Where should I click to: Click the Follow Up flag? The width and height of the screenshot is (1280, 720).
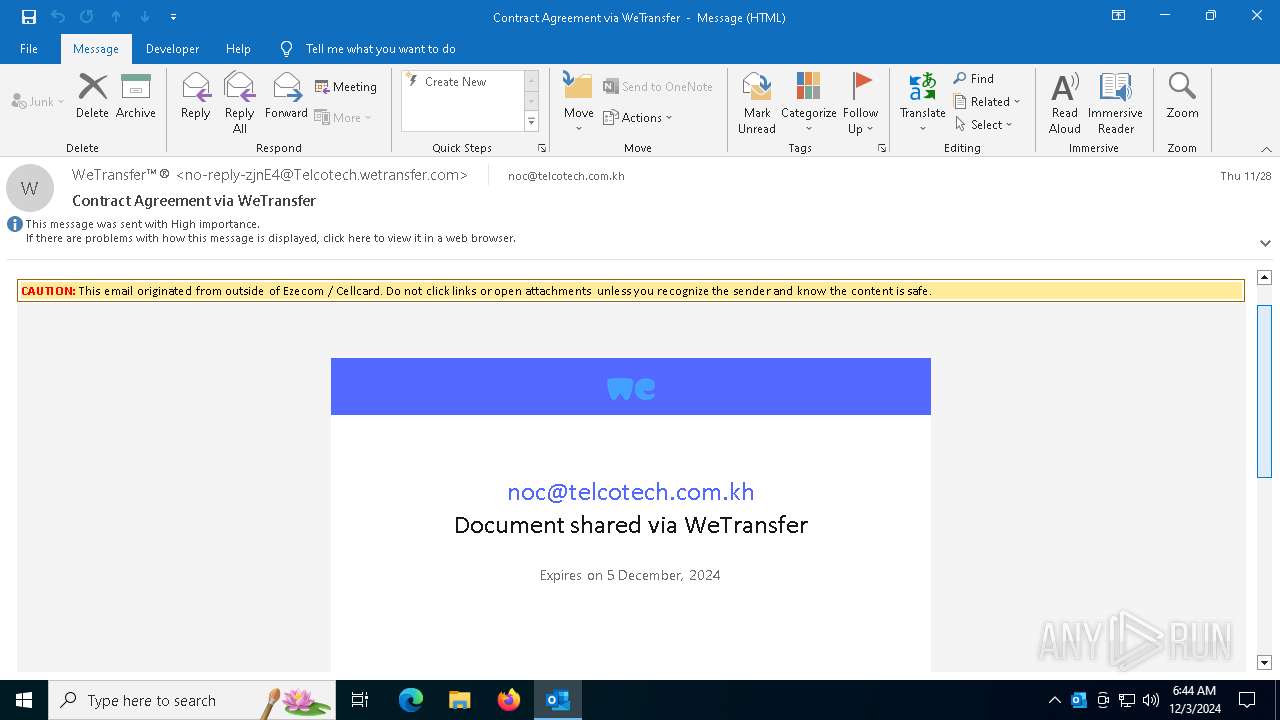tap(860, 103)
